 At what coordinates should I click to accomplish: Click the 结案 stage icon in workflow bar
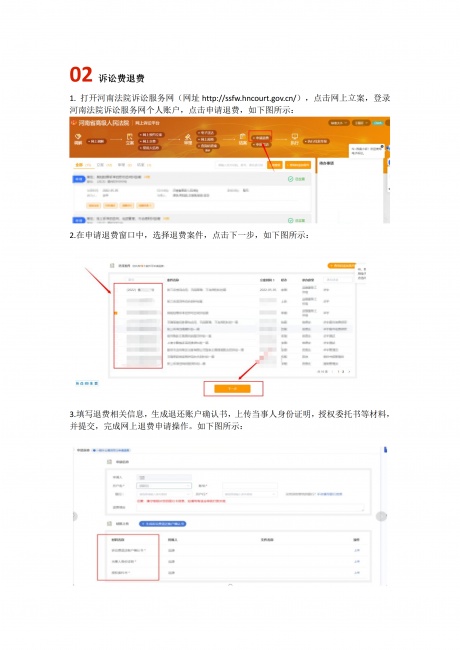pos(243,136)
